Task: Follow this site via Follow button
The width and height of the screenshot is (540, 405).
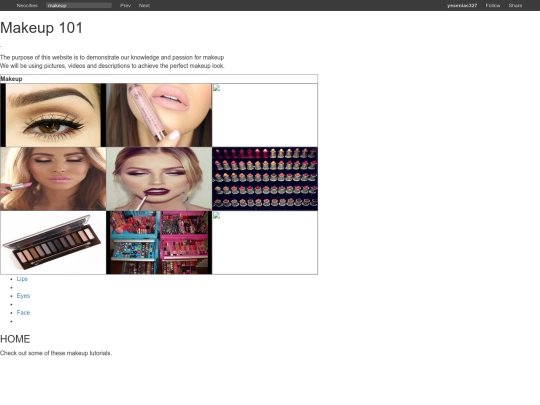Action: click(x=493, y=6)
